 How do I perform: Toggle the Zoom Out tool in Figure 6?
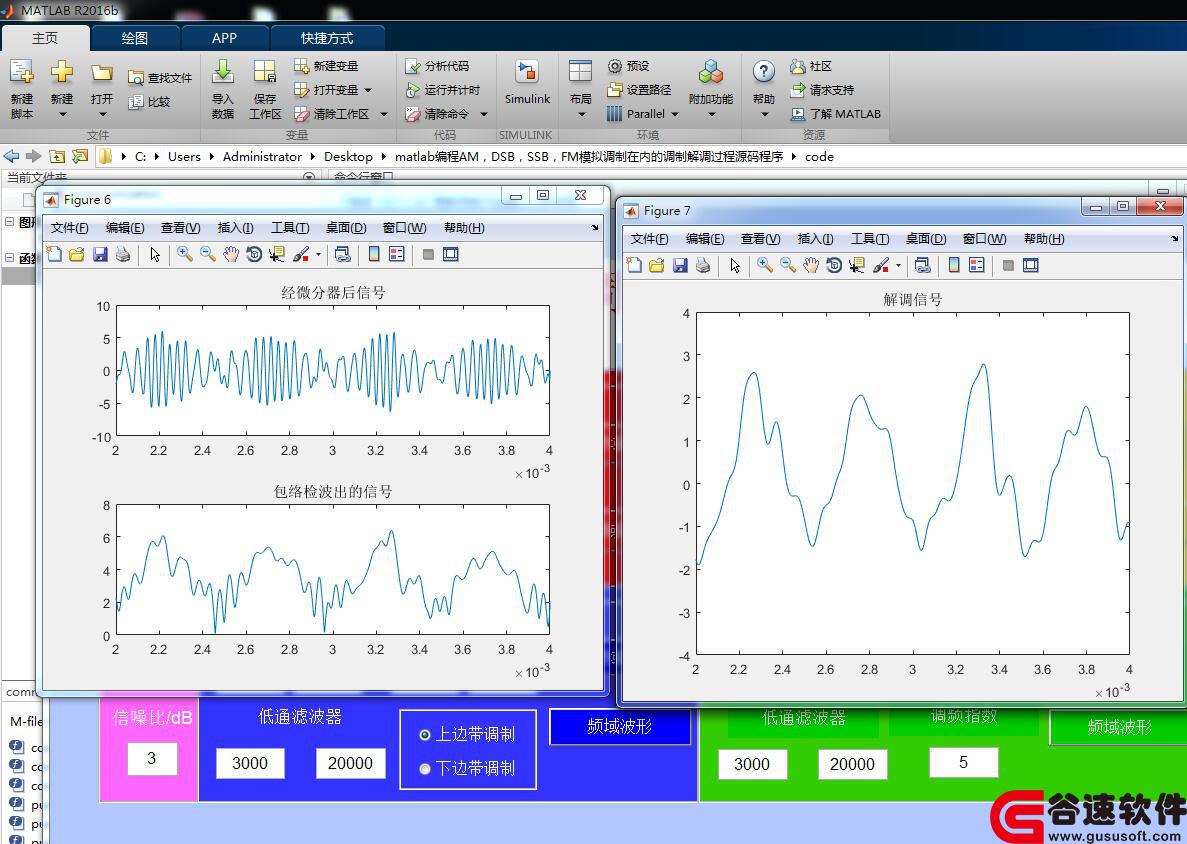(x=207, y=254)
